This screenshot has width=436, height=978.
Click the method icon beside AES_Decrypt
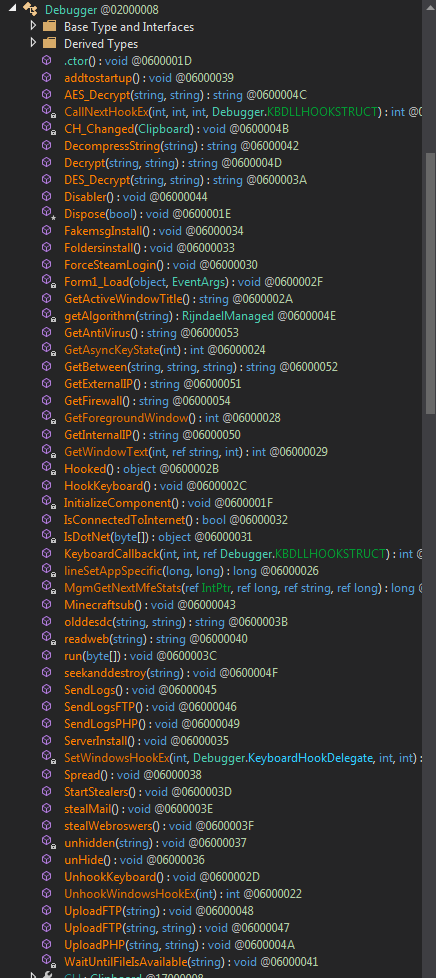pos(47,95)
